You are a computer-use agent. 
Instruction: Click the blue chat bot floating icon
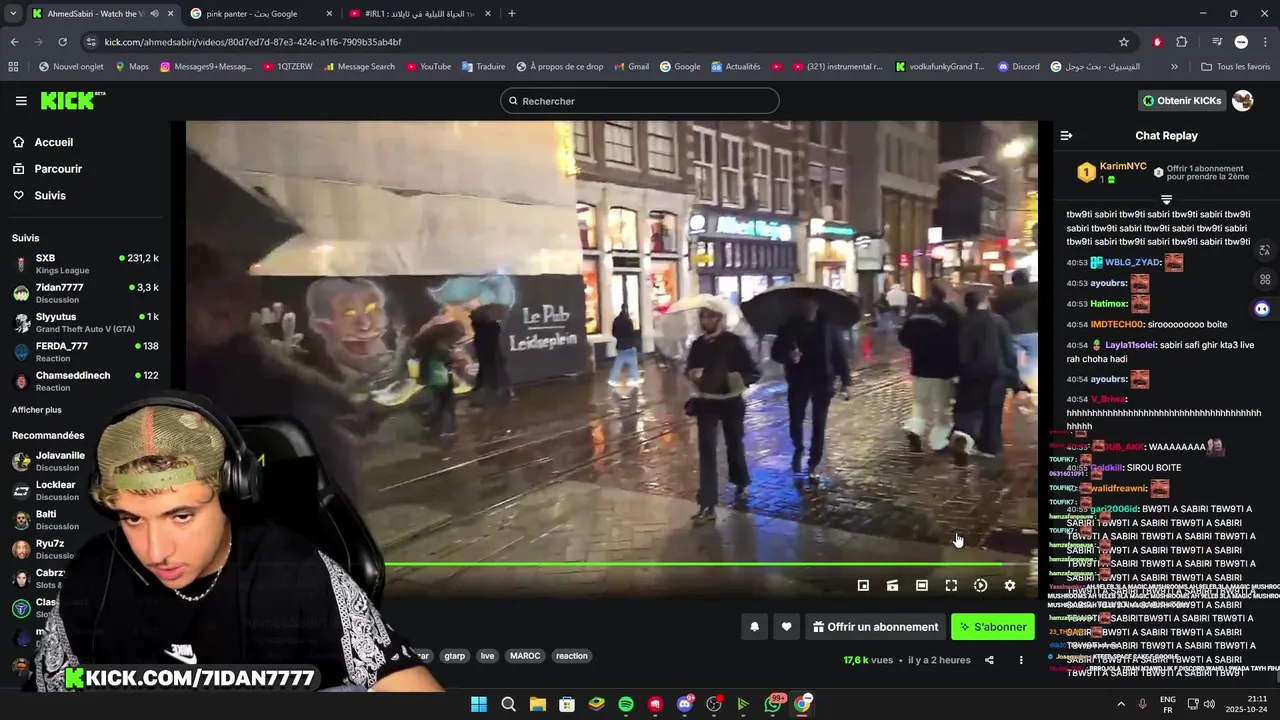point(1262,309)
